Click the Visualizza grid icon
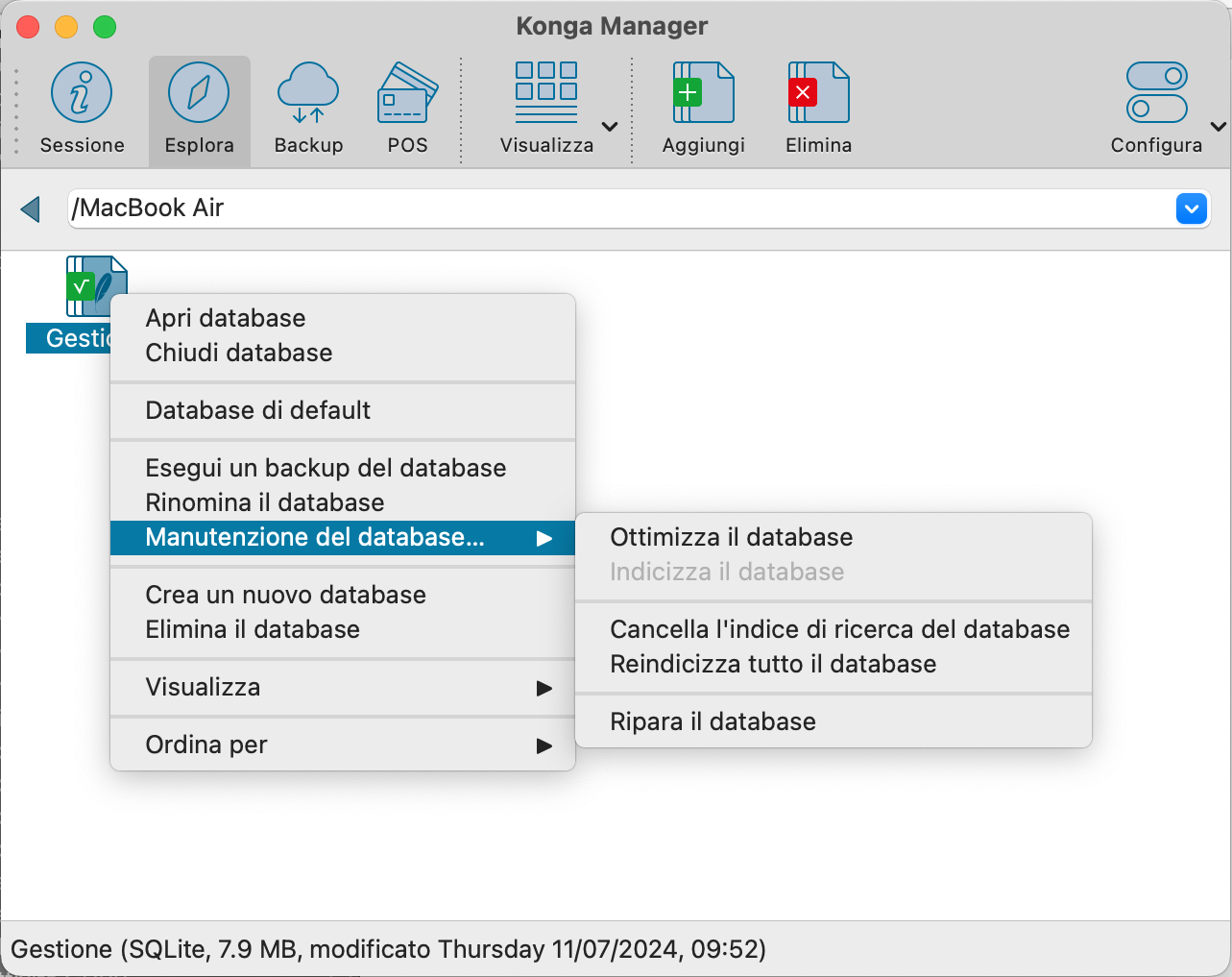This screenshot has width=1232, height=977. 546,93
